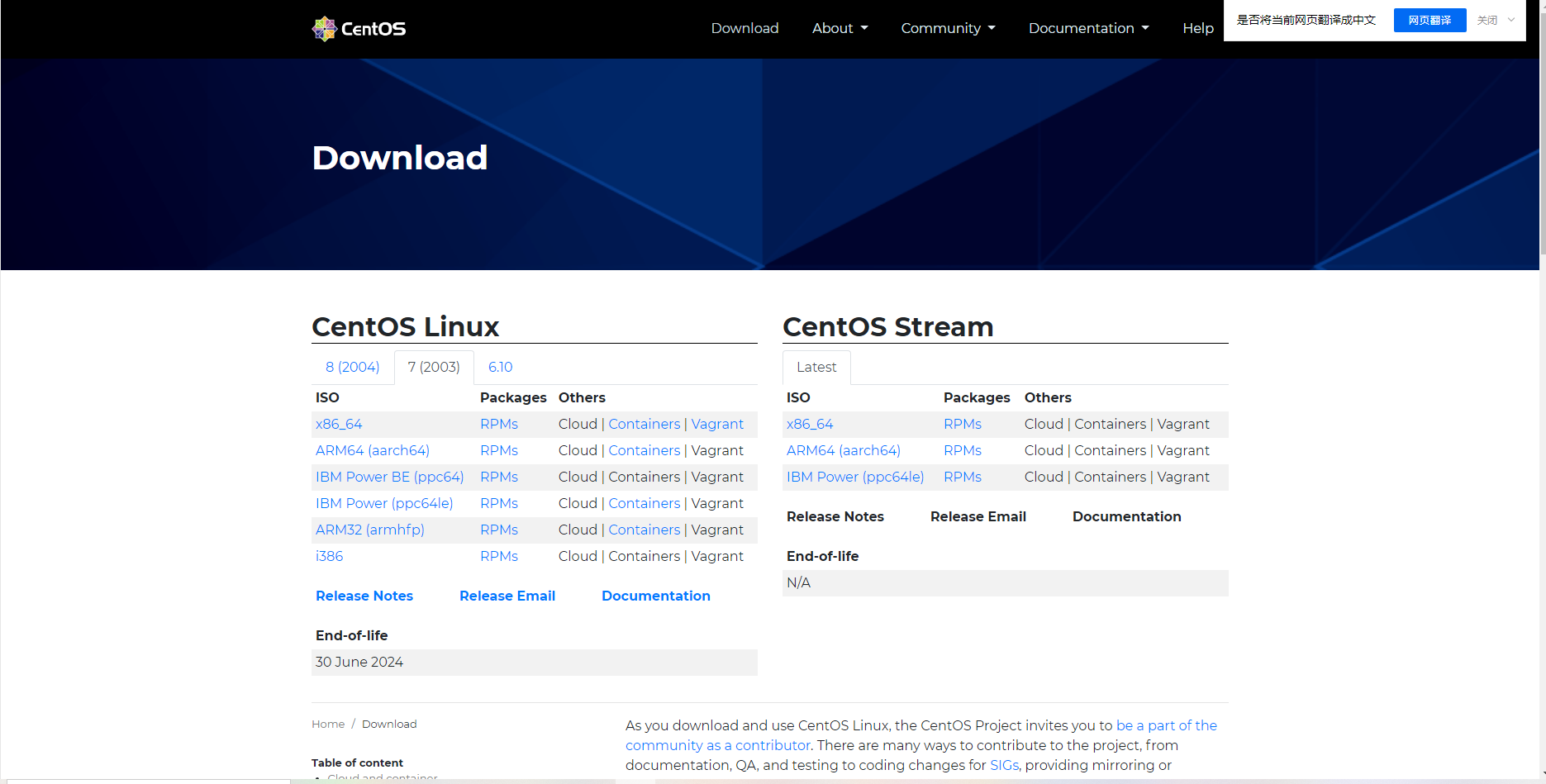Screen dimensions: 1546x784
Task: Click the '30 June 2024' end-of-life text
Action: click(359, 662)
